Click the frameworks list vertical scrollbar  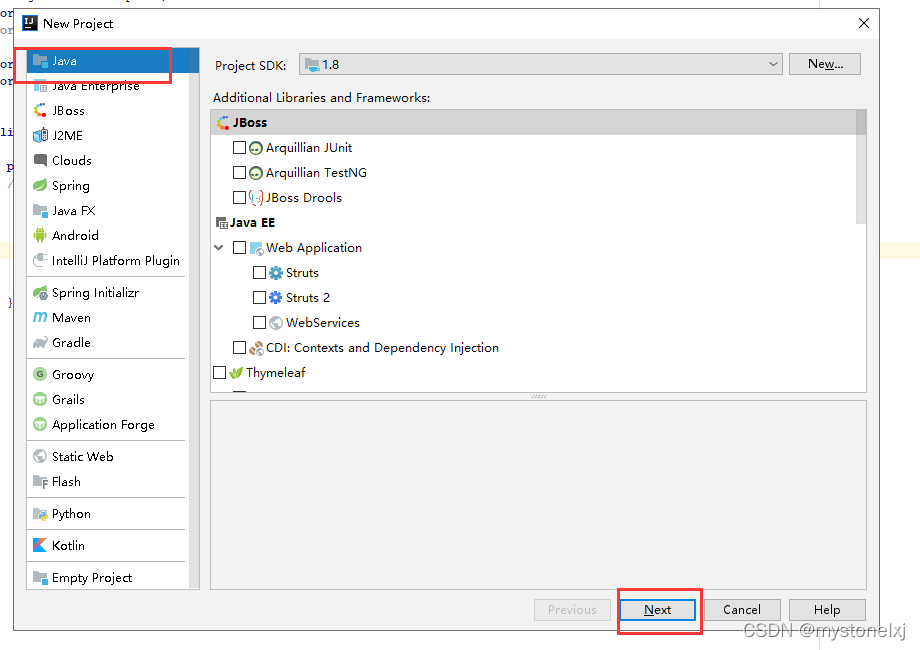click(x=861, y=167)
